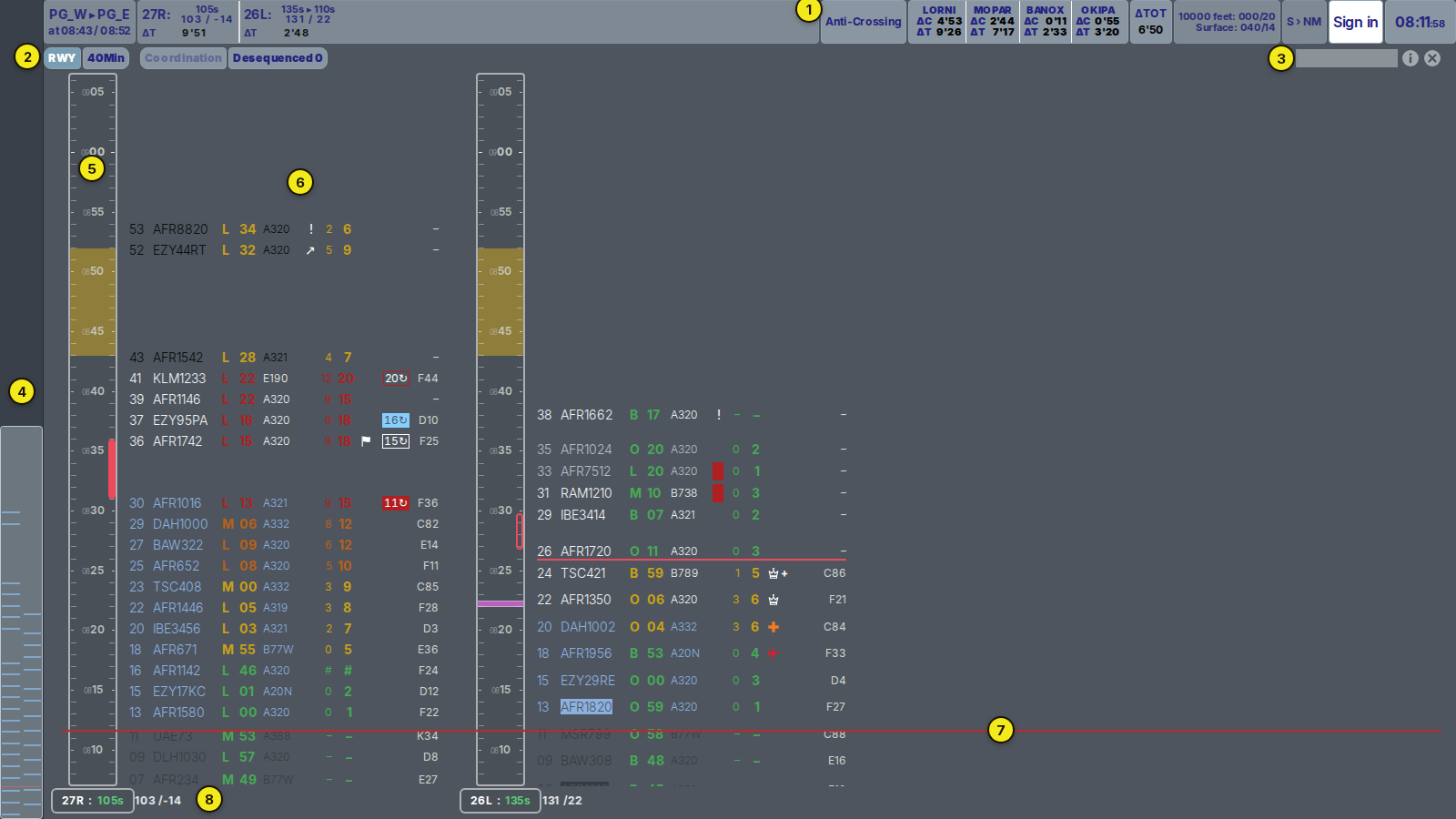
Task: Click the info icon beside search field
Action: pyautogui.click(x=1410, y=58)
